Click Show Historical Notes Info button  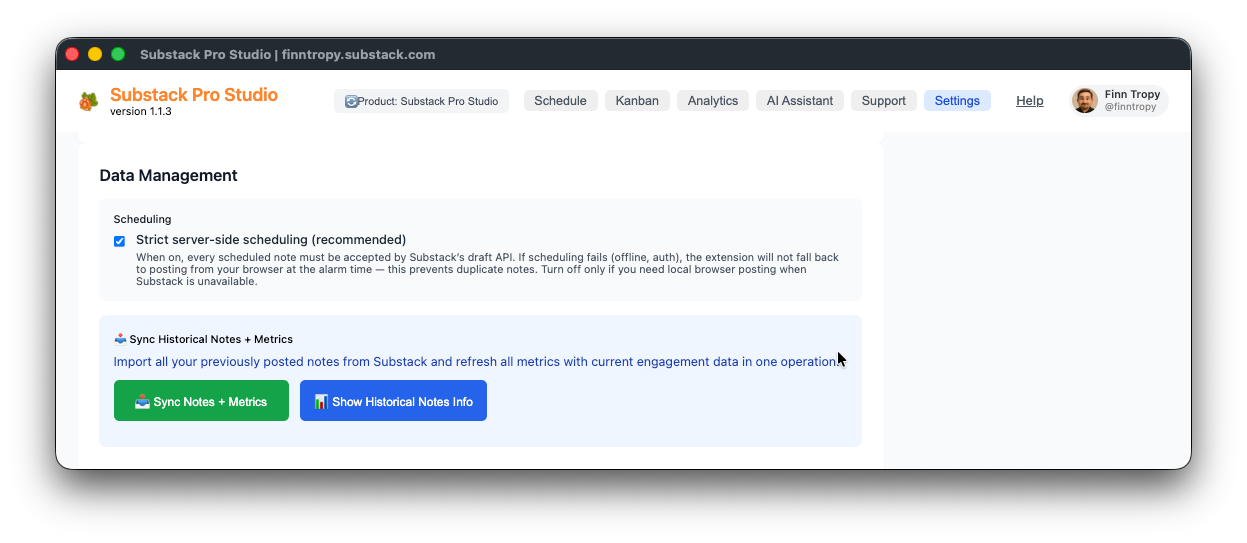(393, 401)
